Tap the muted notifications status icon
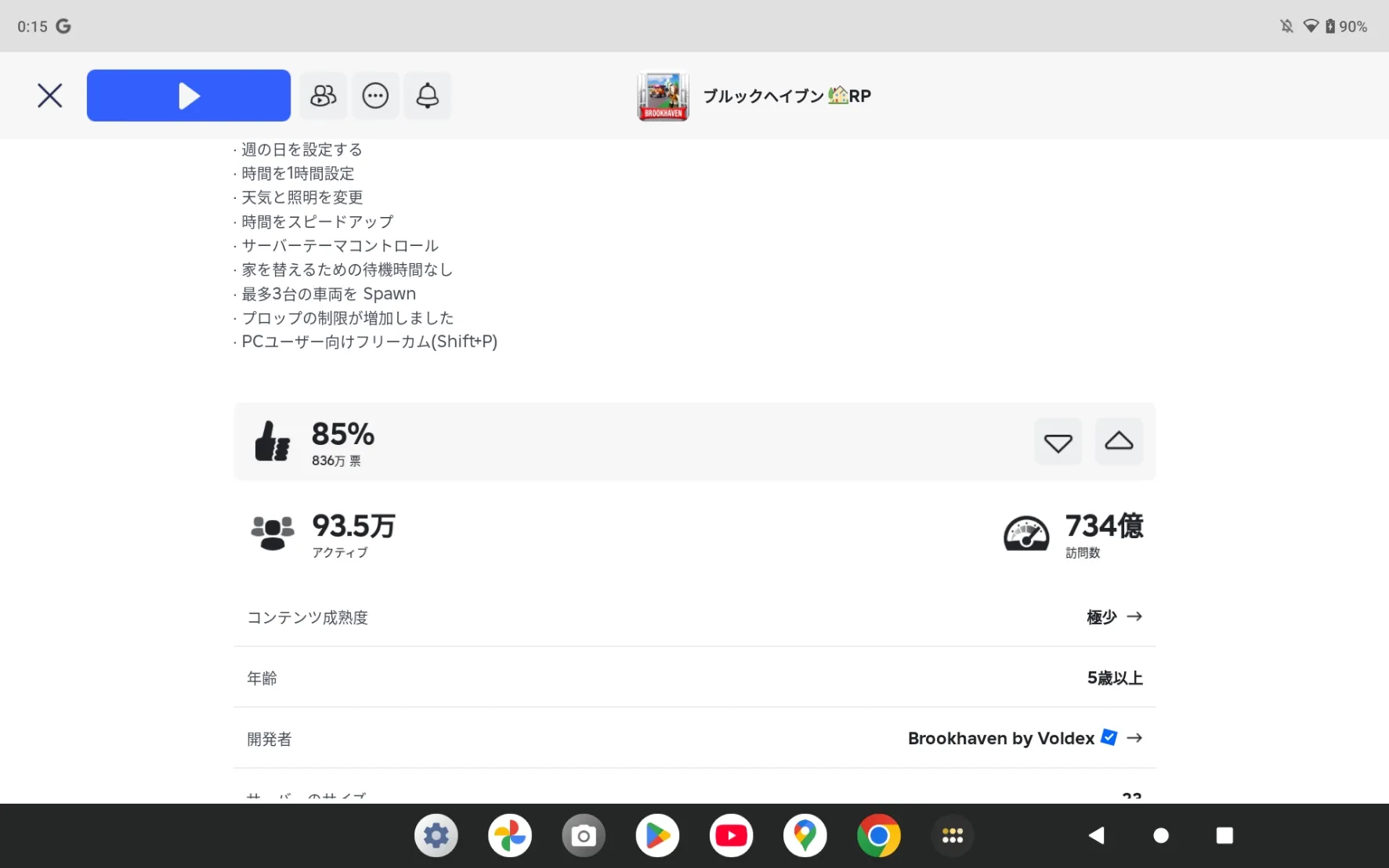The image size is (1389, 868). point(1286,27)
